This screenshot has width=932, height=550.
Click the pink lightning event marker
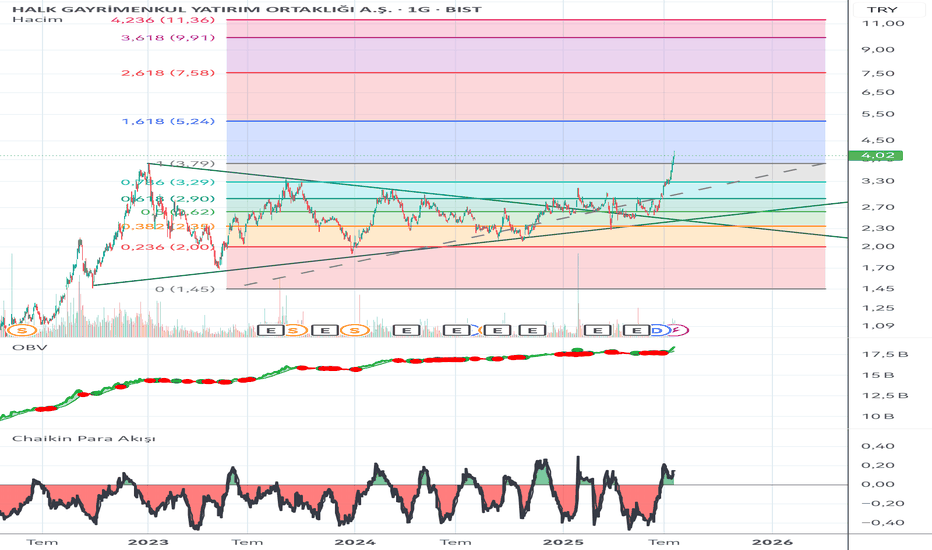677,330
